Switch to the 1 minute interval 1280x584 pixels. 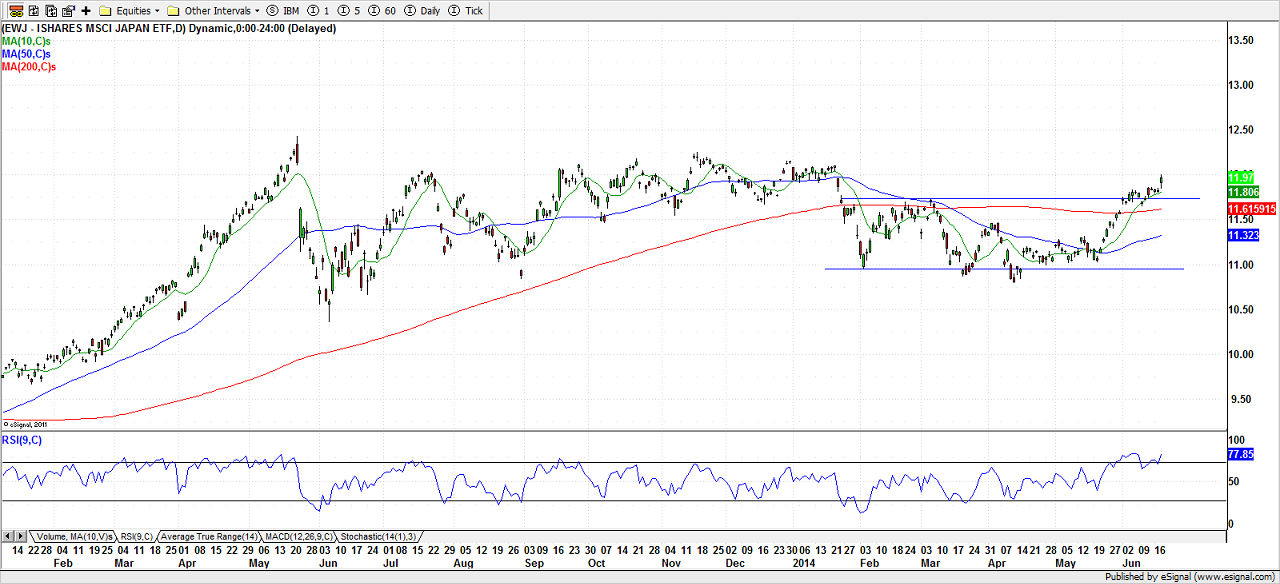click(320, 11)
